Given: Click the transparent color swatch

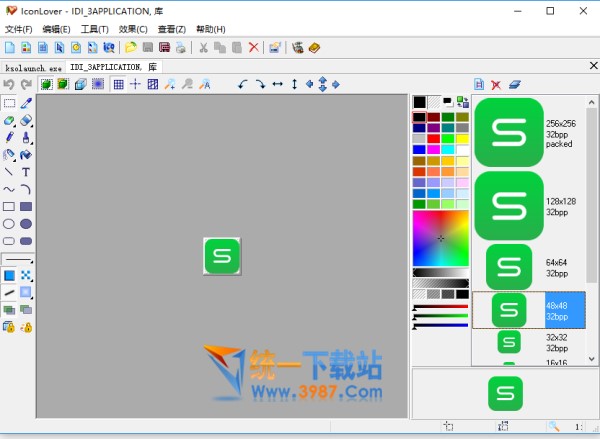Looking at the screenshot, I should [434, 102].
